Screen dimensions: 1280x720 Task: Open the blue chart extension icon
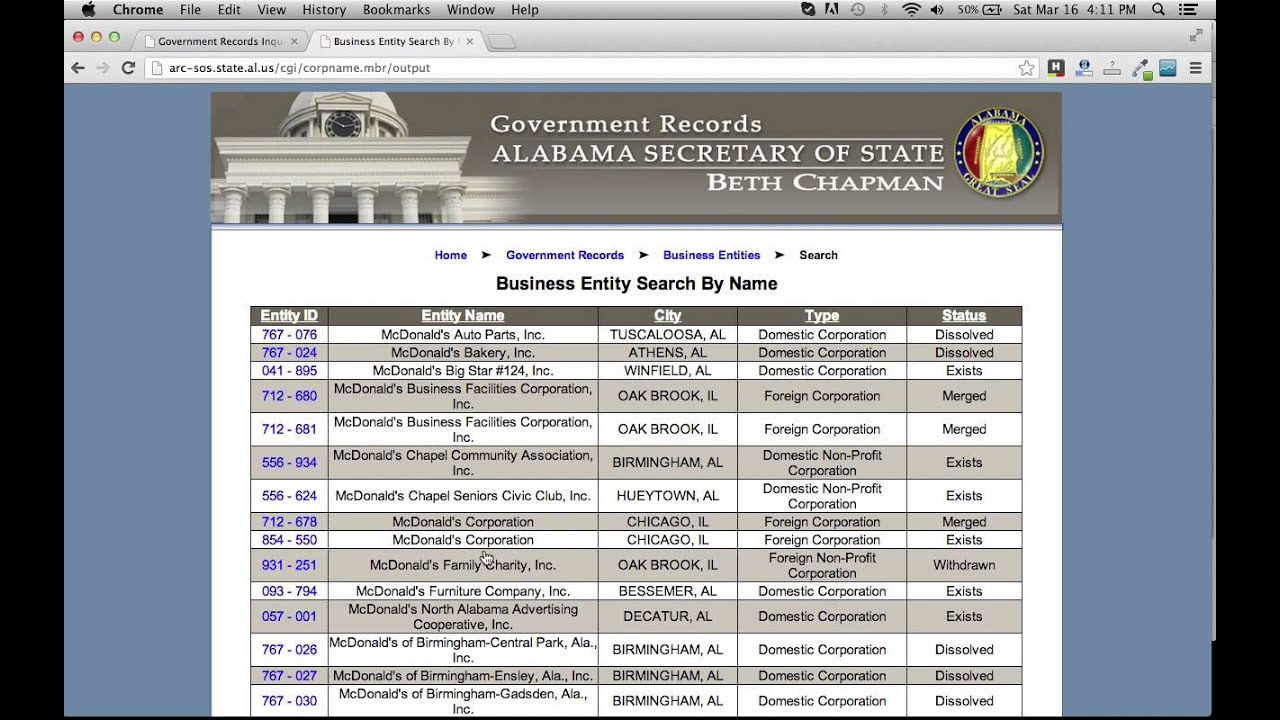tap(1167, 68)
